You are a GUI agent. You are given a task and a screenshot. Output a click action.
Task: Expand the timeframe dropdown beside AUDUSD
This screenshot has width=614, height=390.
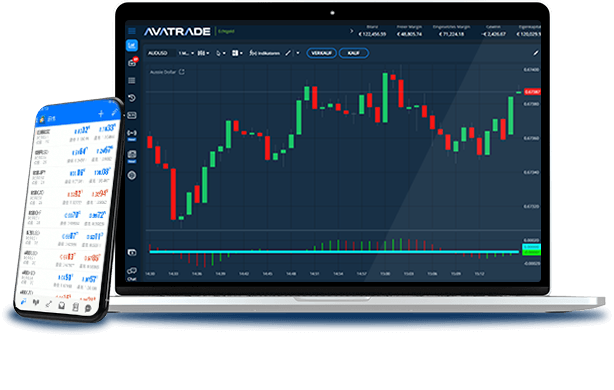(186, 53)
